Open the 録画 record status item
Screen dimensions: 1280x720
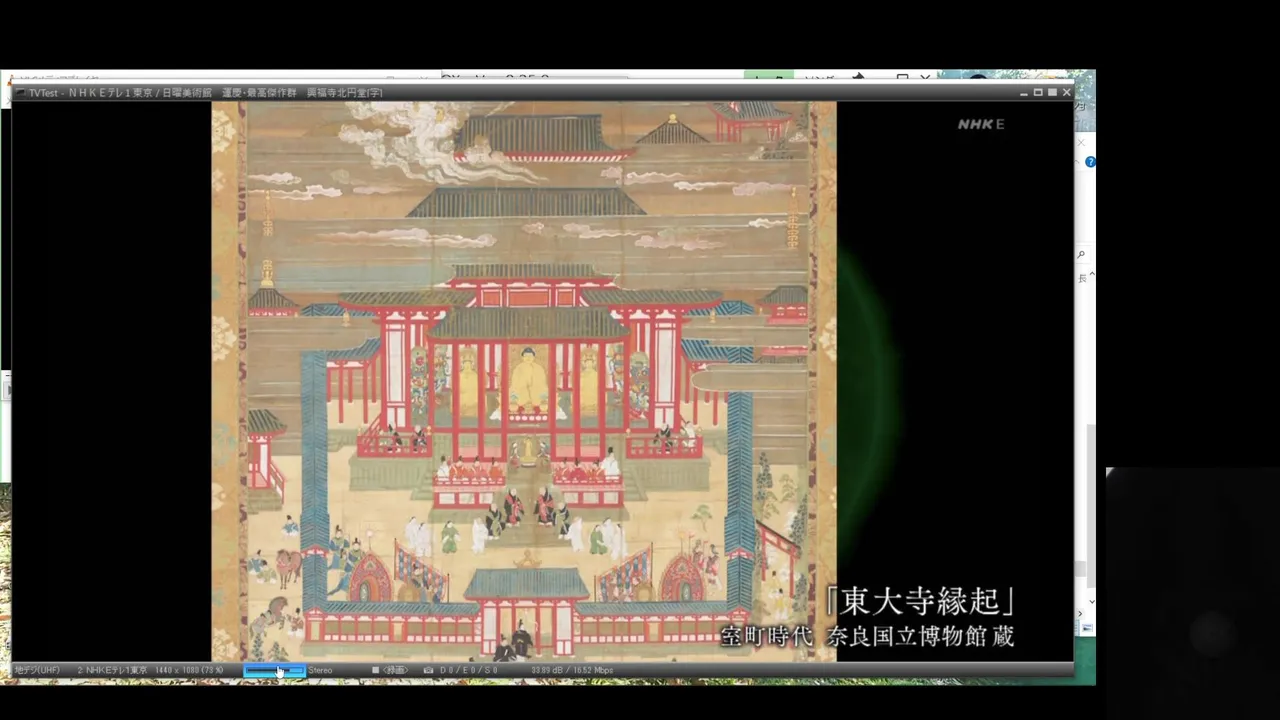tap(396, 670)
